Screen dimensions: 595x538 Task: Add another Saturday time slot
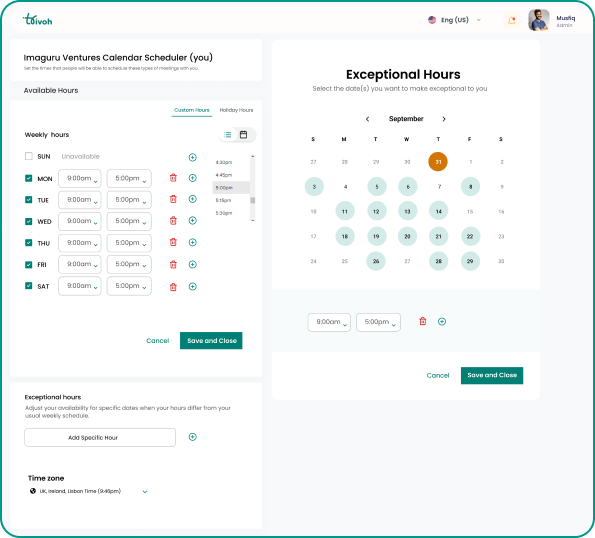[x=193, y=286]
